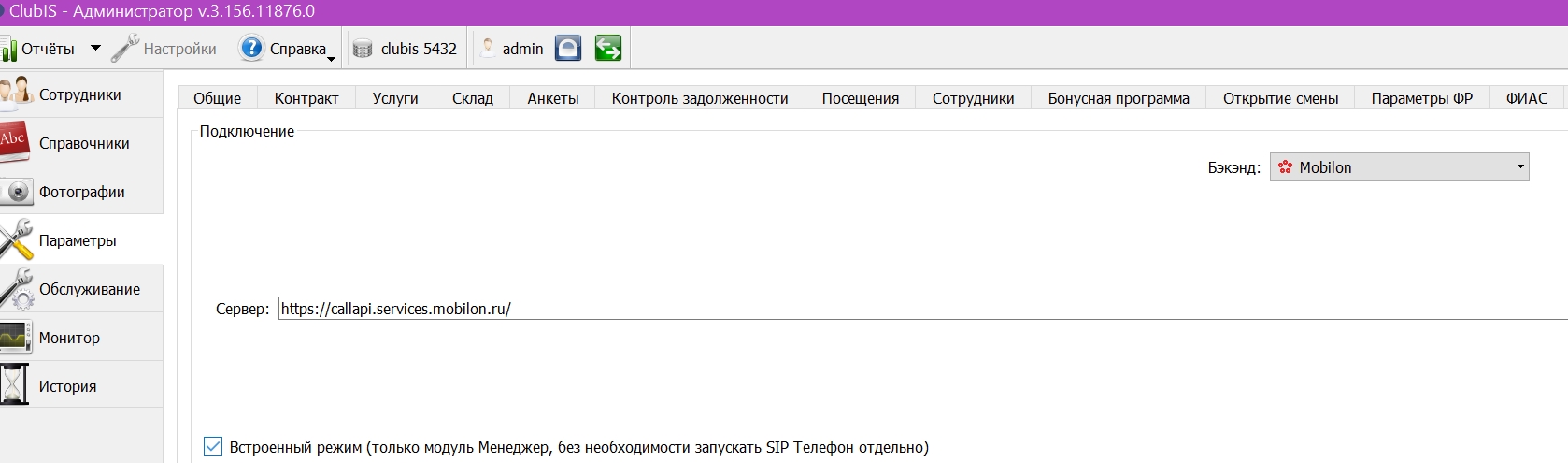Select Параметры tools icon in sidebar
The width and height of the screenshot is (1568, 463).
pos(17,240)
